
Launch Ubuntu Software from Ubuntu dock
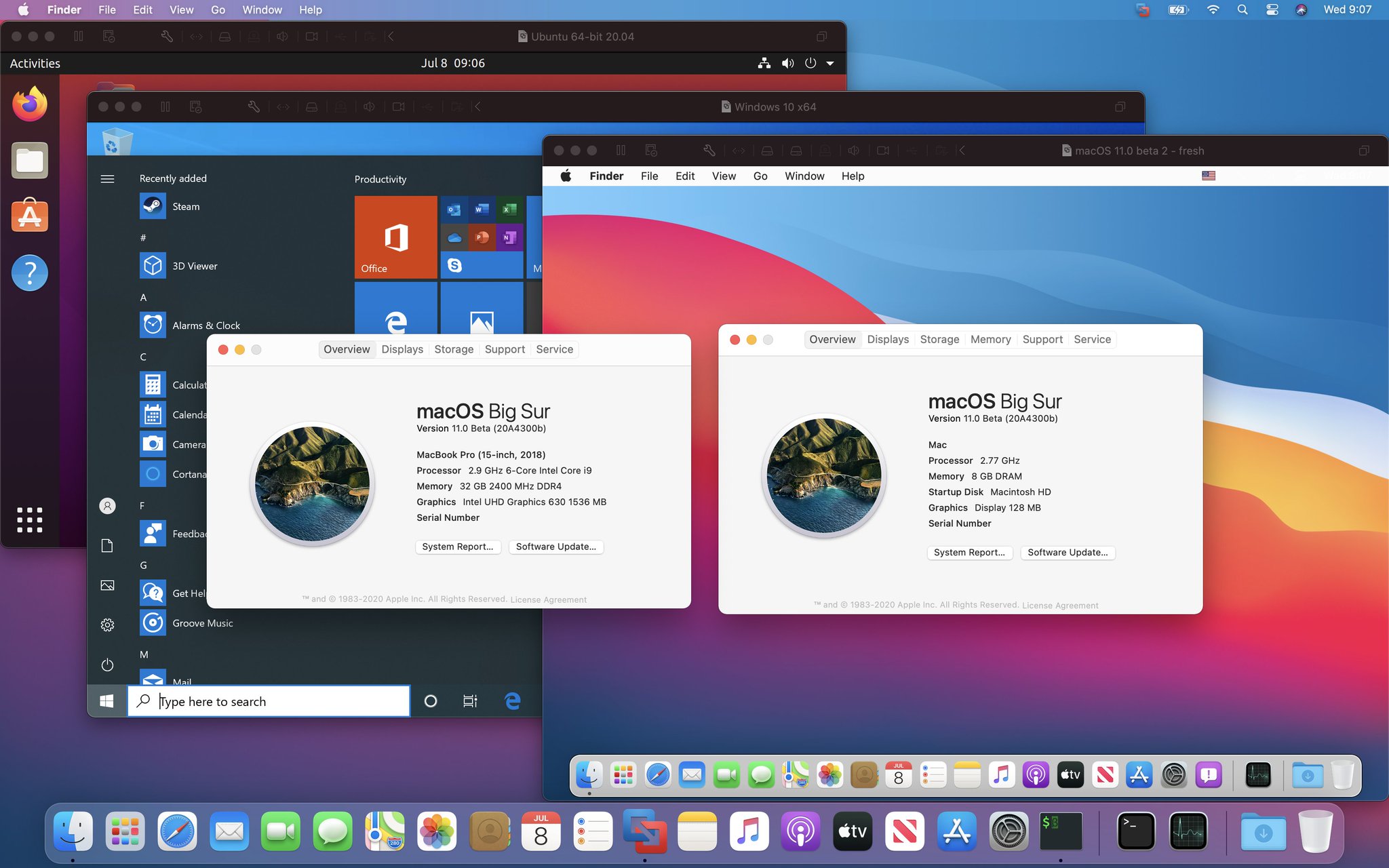tap(30, 216)
